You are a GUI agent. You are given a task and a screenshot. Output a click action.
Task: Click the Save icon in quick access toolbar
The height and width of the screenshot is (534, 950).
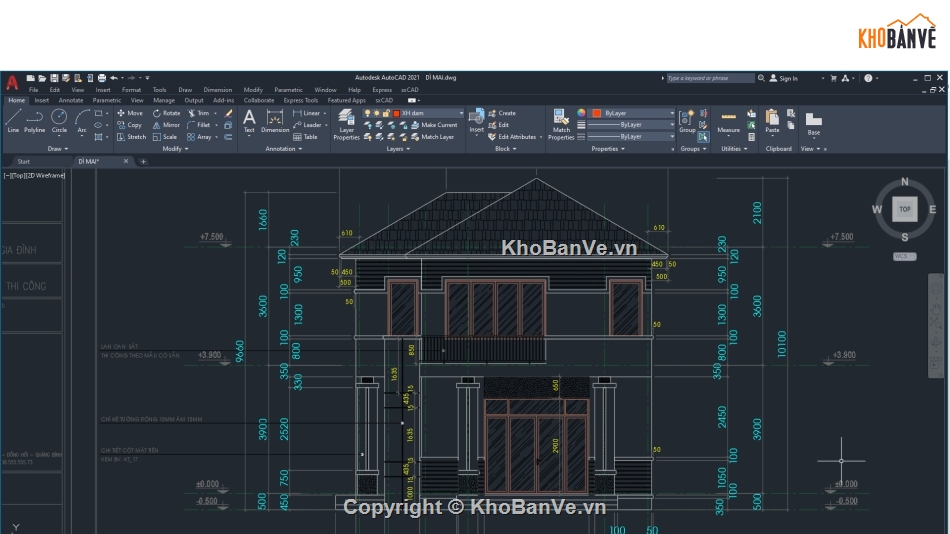tap(54, 78)
